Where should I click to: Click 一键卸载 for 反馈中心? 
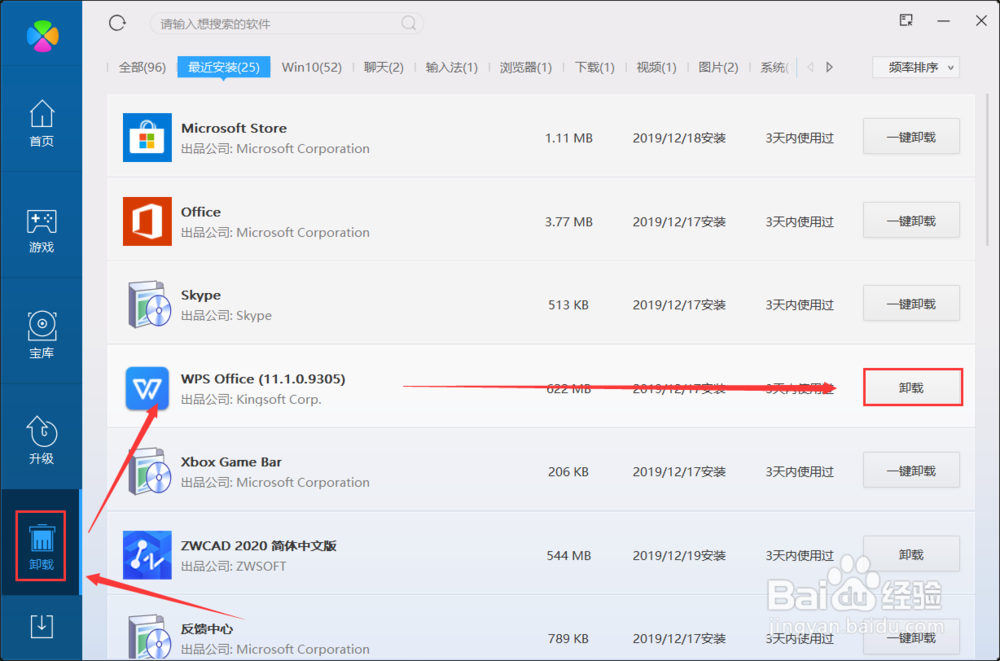pyautogui.click(x=911, y=637)
